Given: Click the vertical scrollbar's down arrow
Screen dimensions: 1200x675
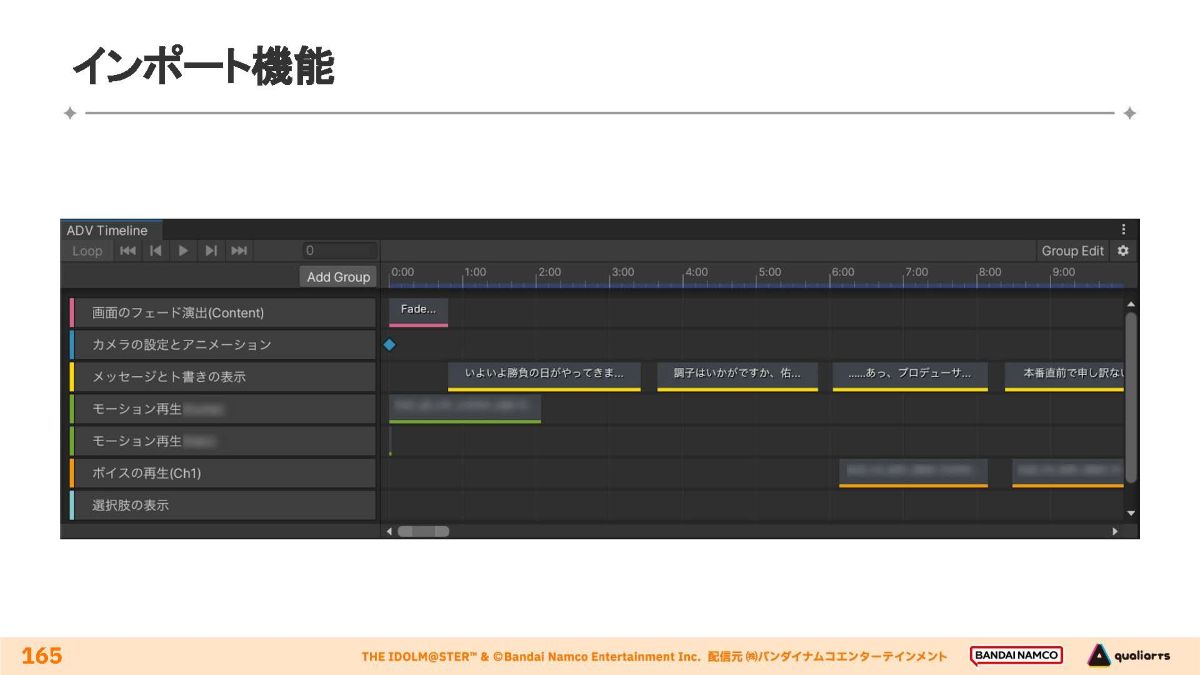Looking at the screenshot, I should coord(1131,513).
